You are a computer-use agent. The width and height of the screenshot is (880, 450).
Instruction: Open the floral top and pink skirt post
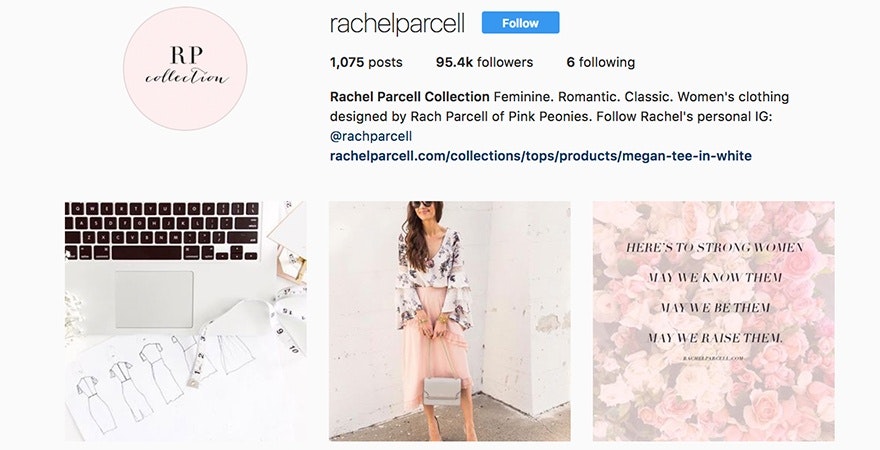click(x=450, y=321)
